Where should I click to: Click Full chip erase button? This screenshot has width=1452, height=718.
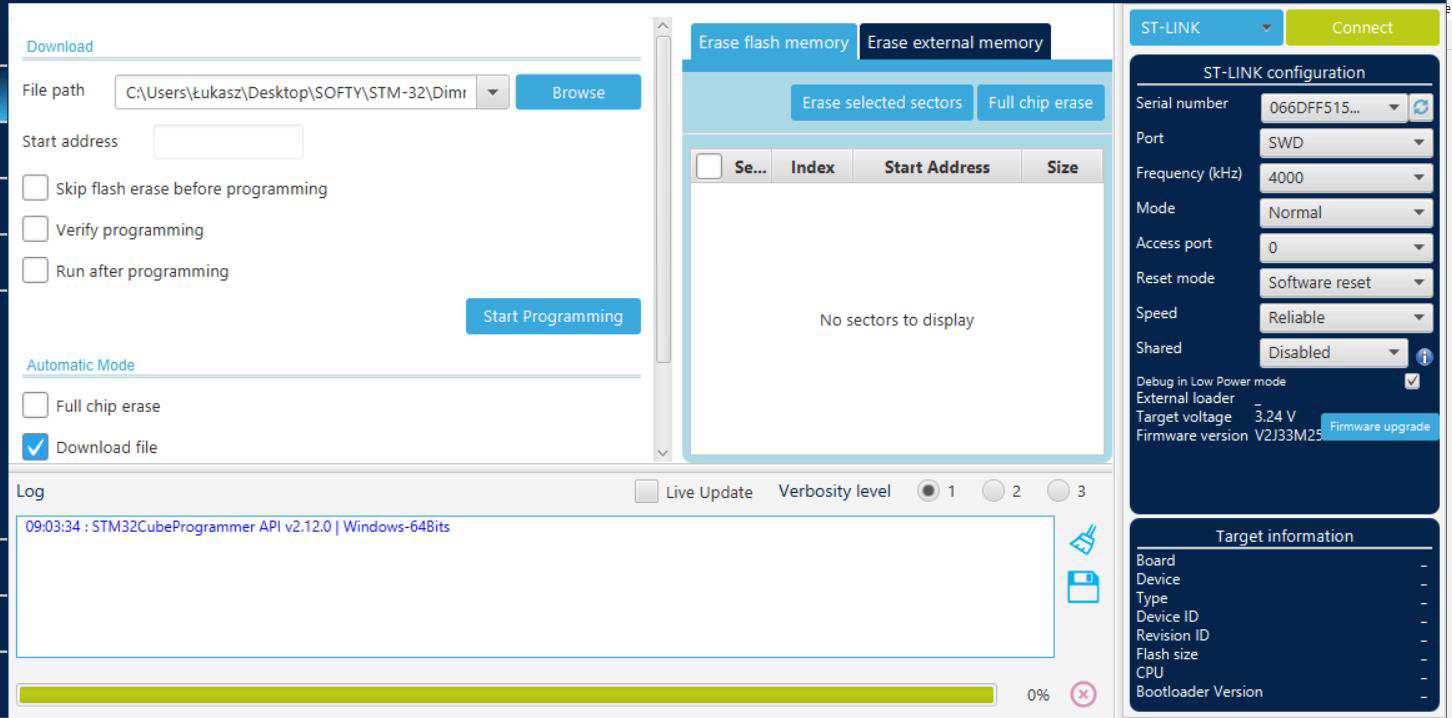pyautogui.click(x=1040, y=103)
